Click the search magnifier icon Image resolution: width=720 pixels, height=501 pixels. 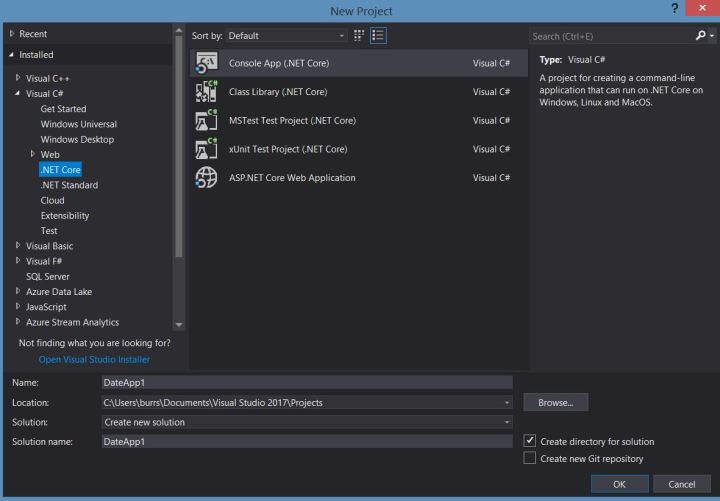point(698,36)
